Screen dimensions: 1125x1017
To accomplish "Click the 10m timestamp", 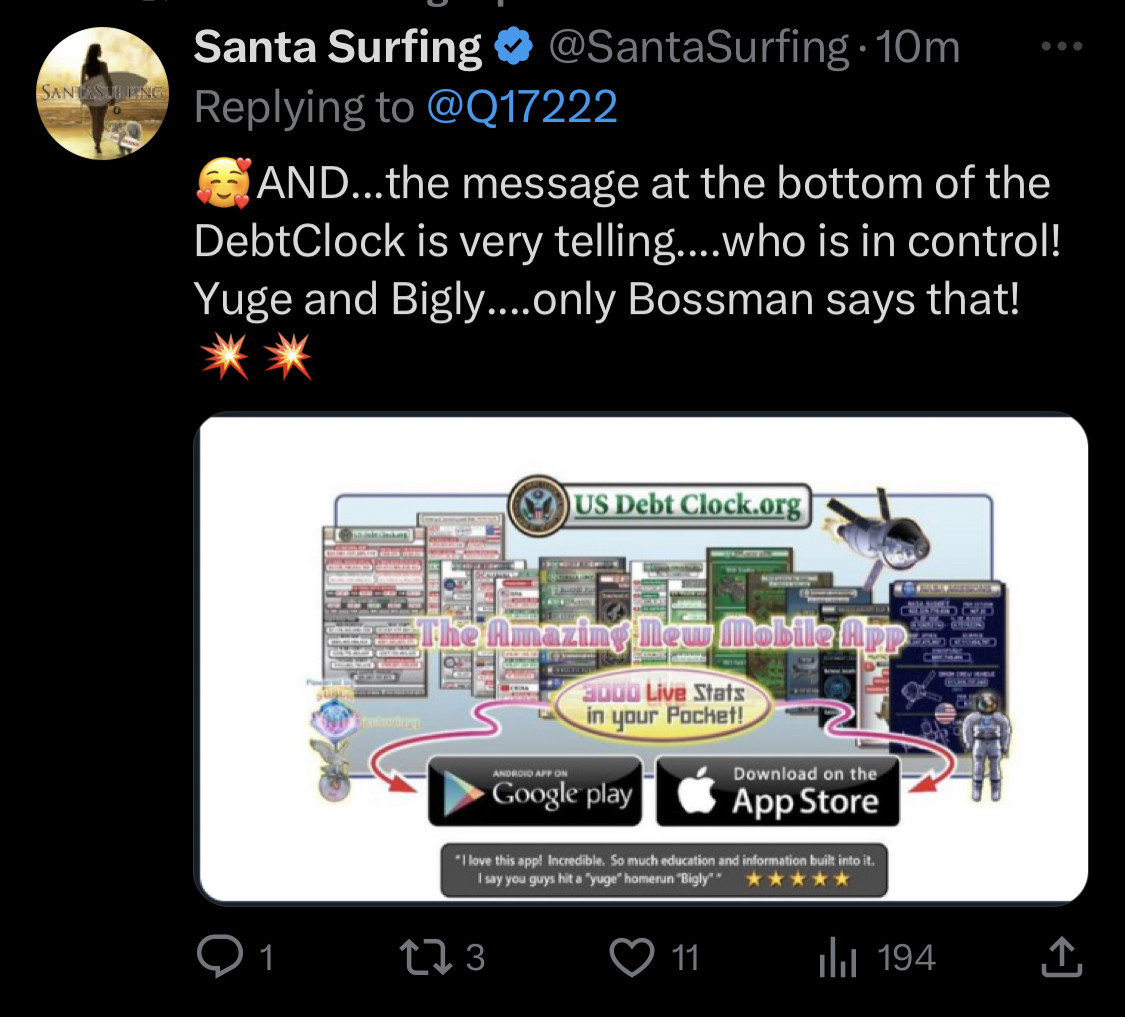I will point(917,47).
